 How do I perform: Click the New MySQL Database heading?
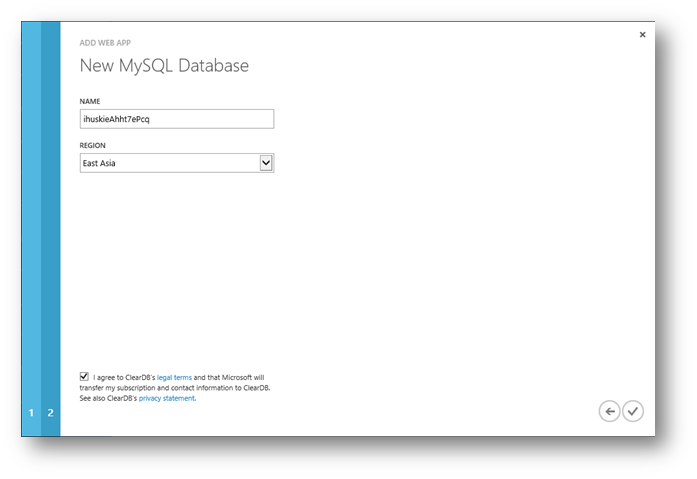[164, 66]
